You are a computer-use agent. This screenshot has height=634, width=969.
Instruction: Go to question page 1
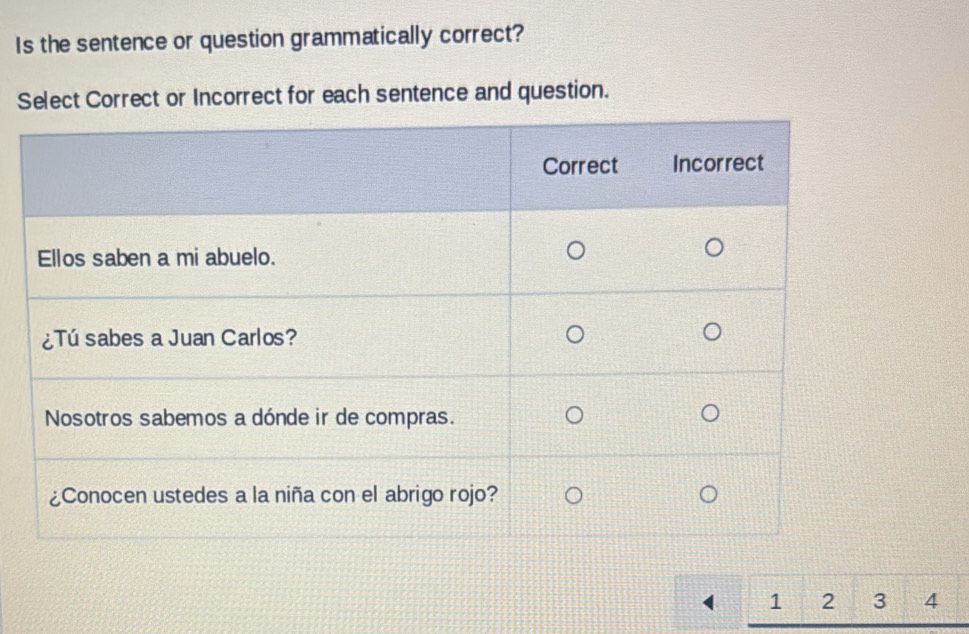click(775, 601)
